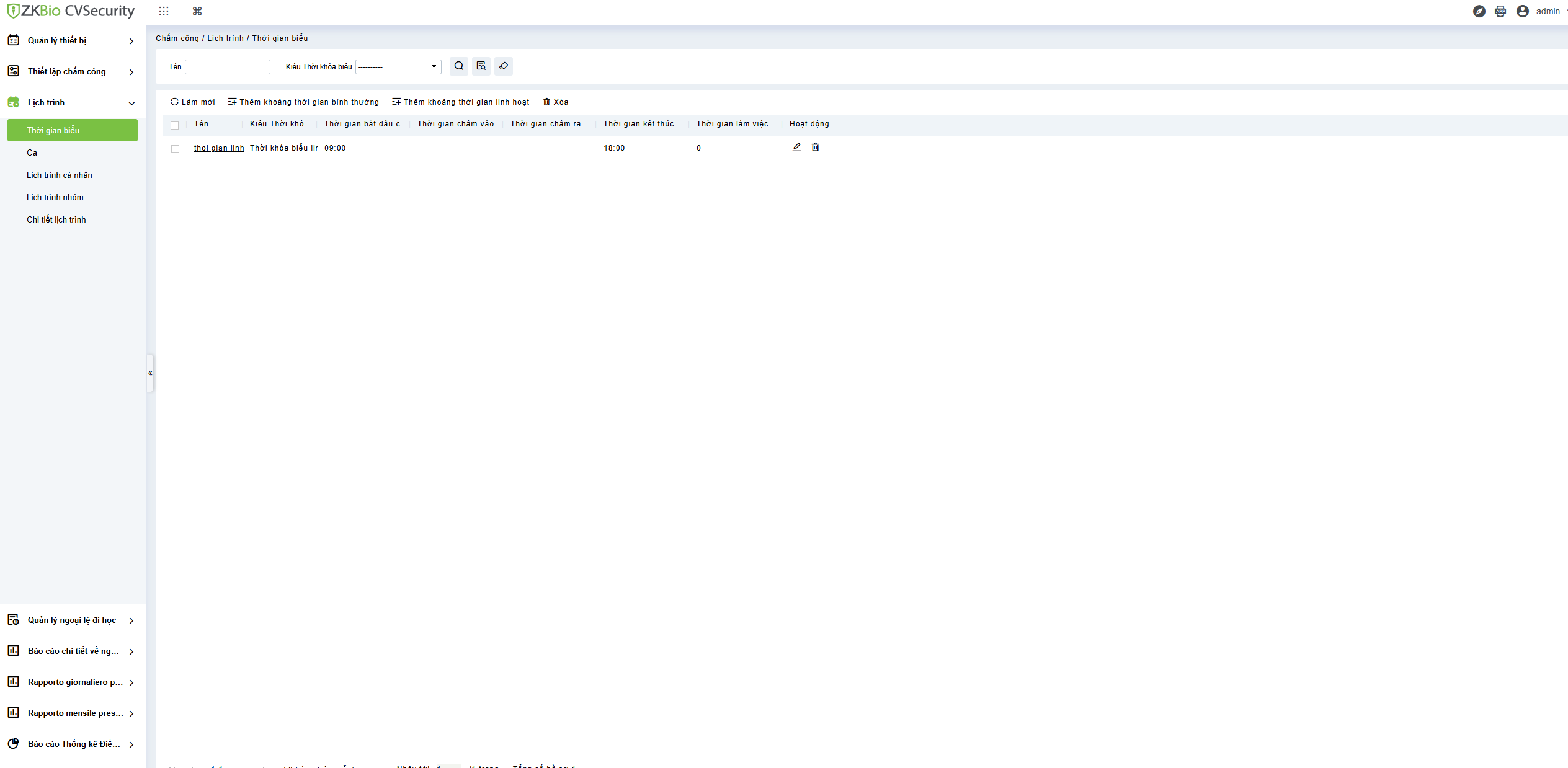Click Thêm khoảng thời gian bình thường
This screenshot has height=768, width=1568.
pyautogui.click(x=303, y=102)
